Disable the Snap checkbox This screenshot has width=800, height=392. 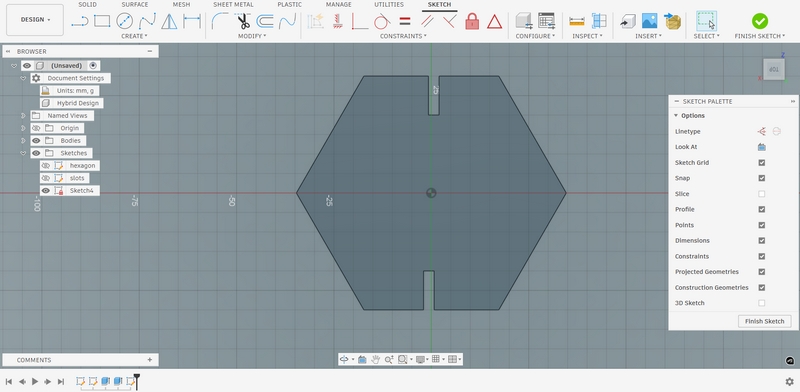point(762,178)
